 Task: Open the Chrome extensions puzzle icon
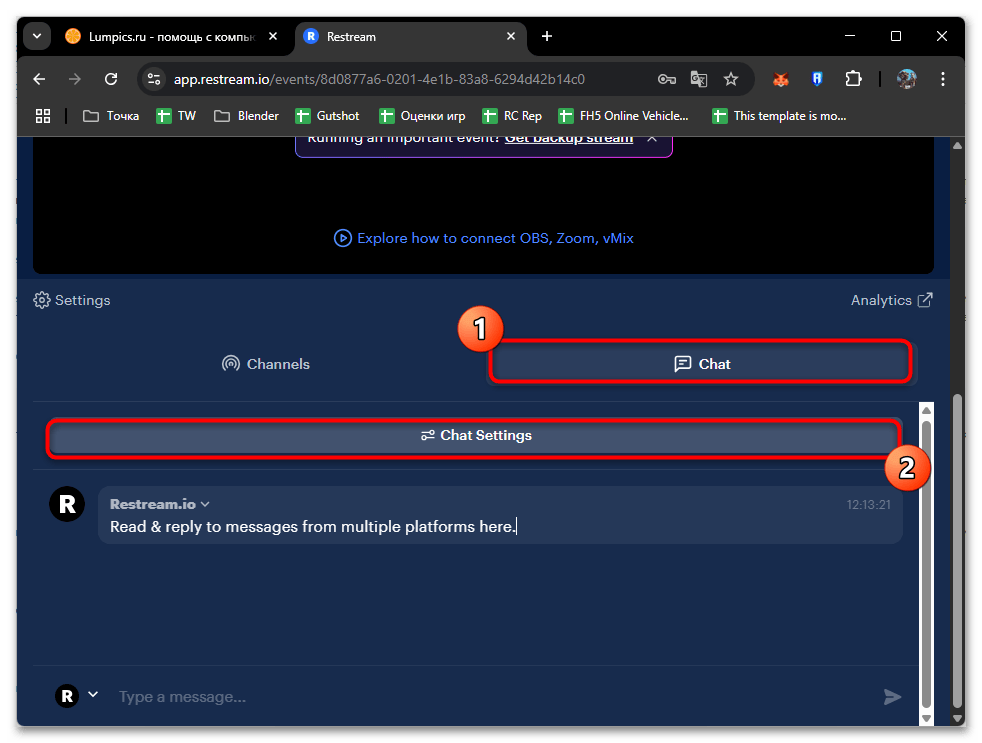pyautogui.click(x=853, y=79)
